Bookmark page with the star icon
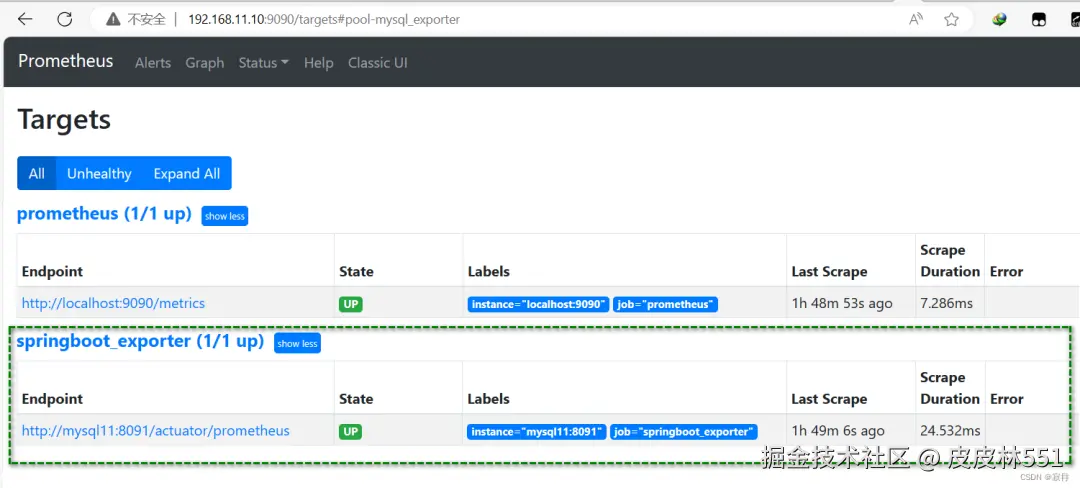 [951, 19]
